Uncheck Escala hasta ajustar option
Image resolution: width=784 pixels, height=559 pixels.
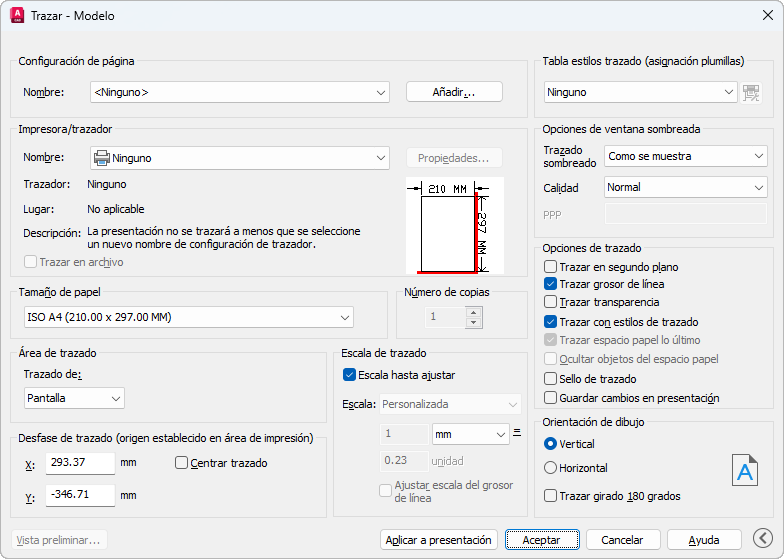click(349, 375)
